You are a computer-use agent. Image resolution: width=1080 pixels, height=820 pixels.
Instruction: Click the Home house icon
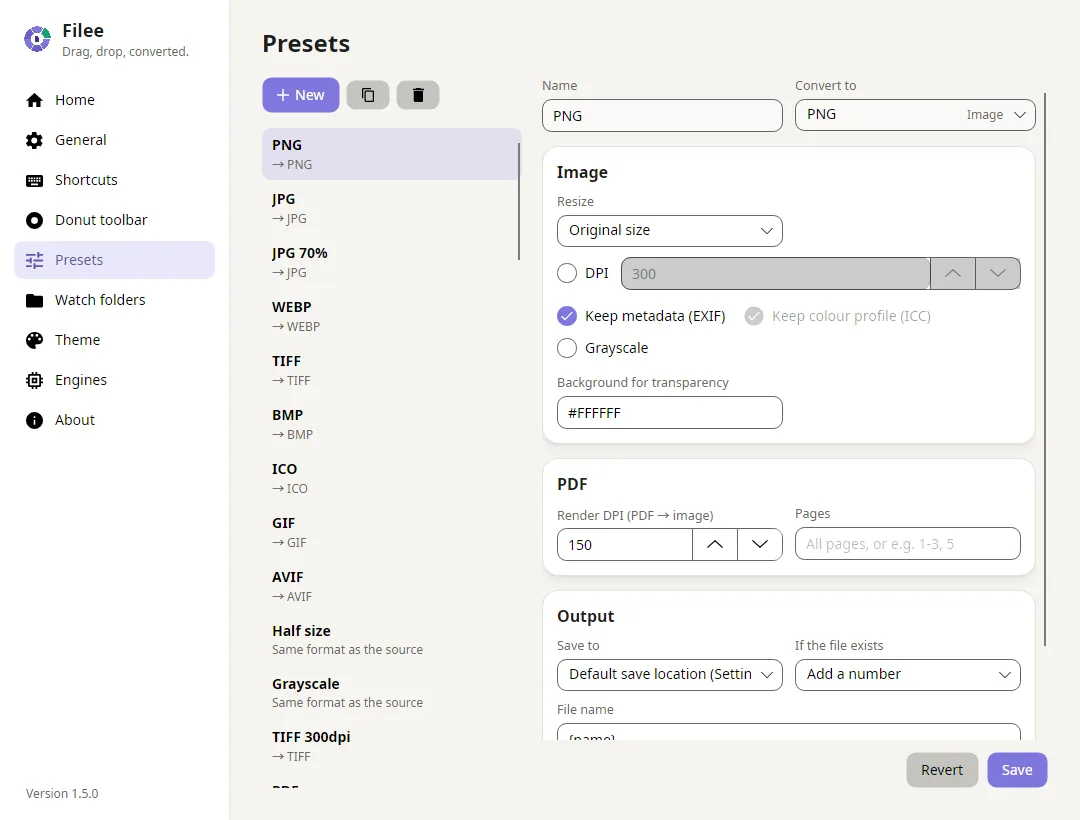34,101
